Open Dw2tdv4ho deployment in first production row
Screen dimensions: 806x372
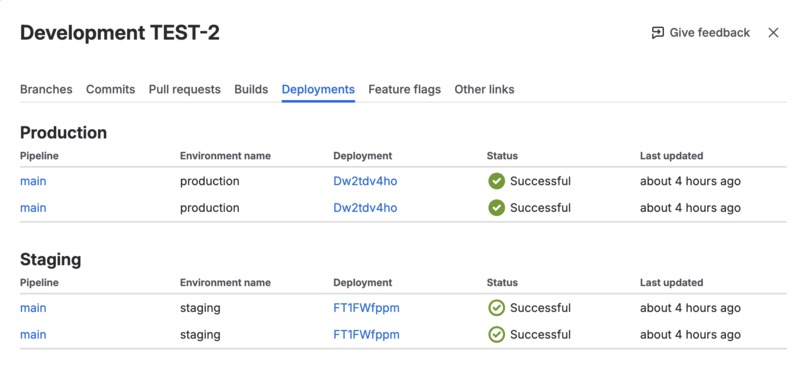[x=365, y=181]
